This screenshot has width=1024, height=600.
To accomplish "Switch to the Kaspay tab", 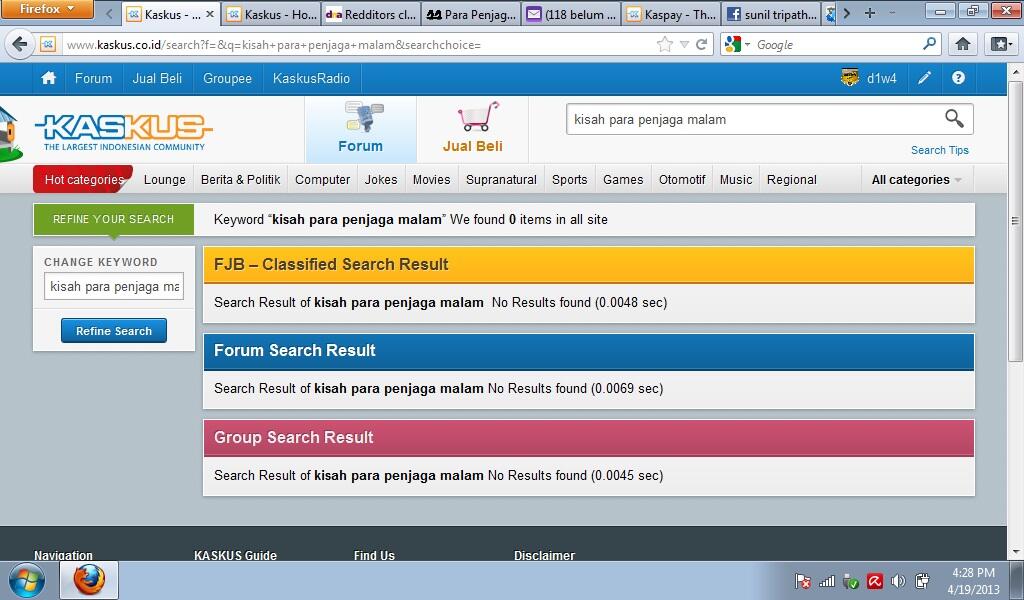I will (x=671, y=14).
